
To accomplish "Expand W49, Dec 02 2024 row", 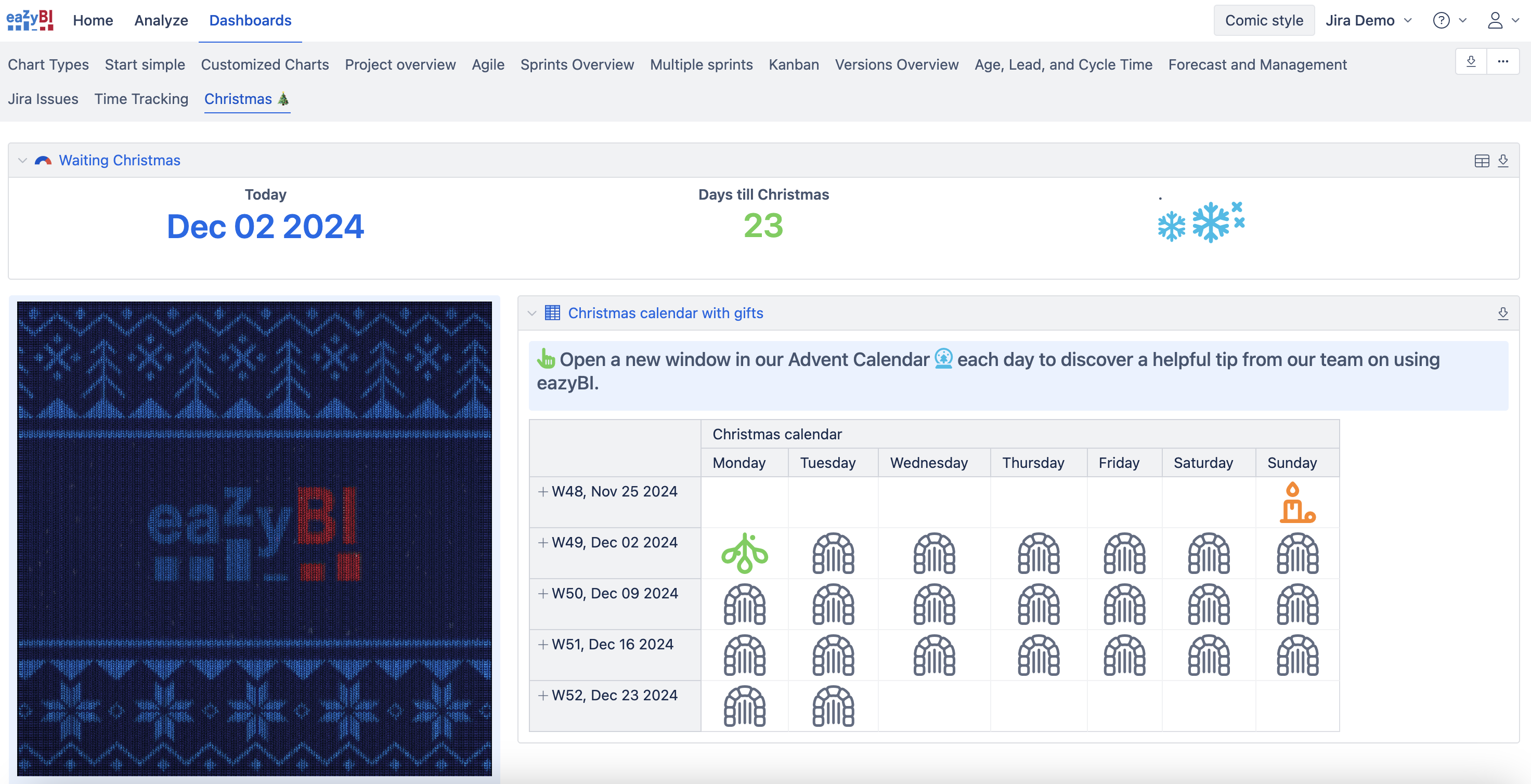I will (542, 543).
